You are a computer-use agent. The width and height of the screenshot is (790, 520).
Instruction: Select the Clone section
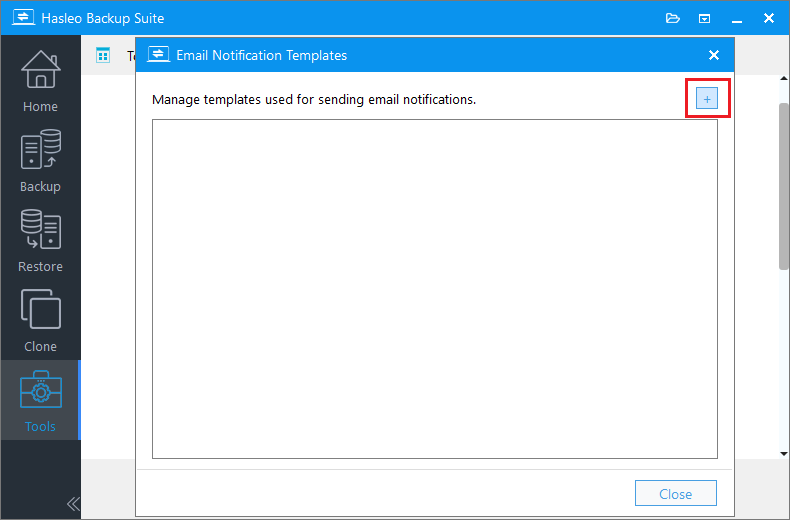pos(40,320)
